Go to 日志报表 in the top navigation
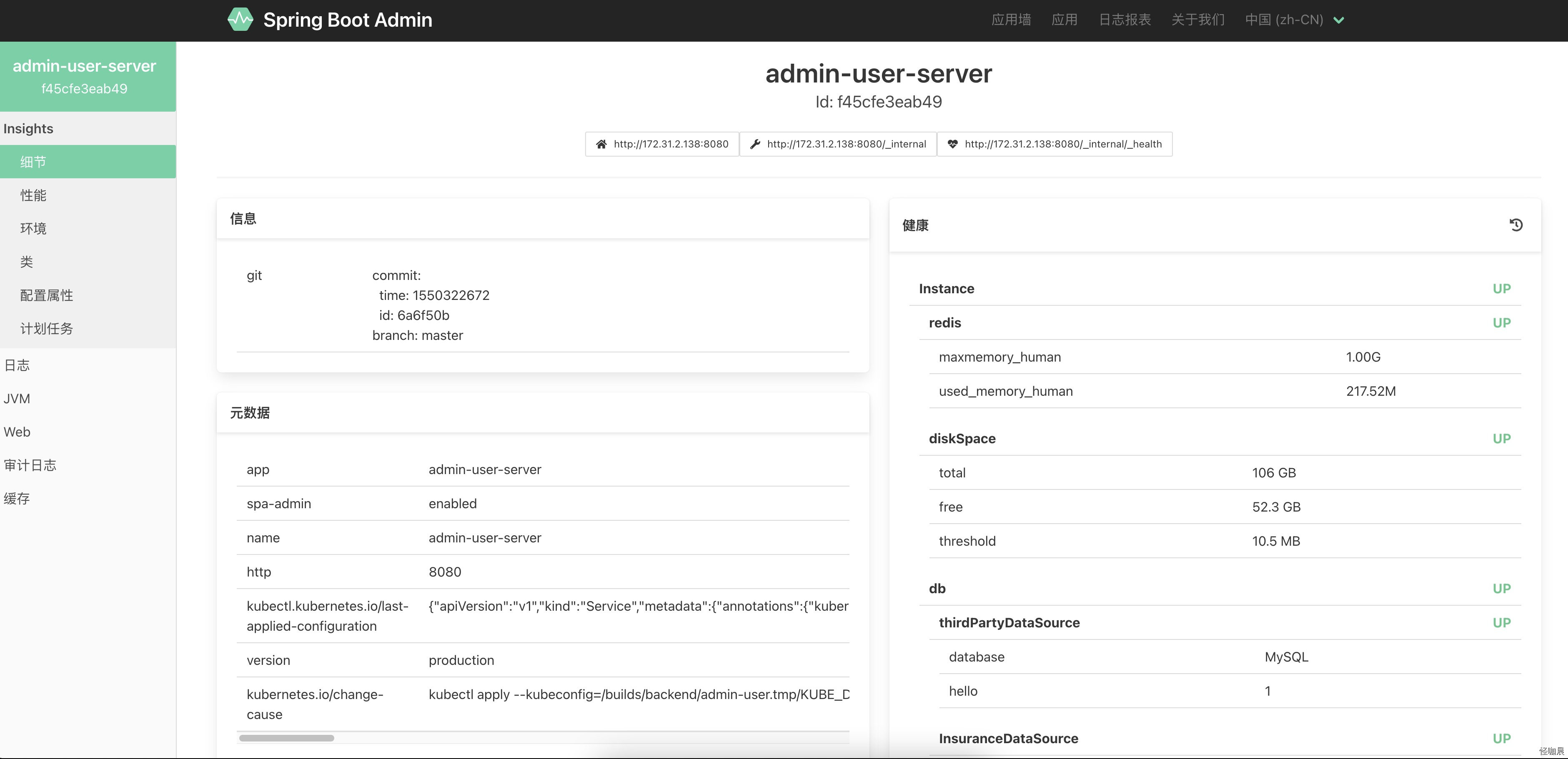The width and height of the screenshot is (1568, 759). tap(1125, 20)
